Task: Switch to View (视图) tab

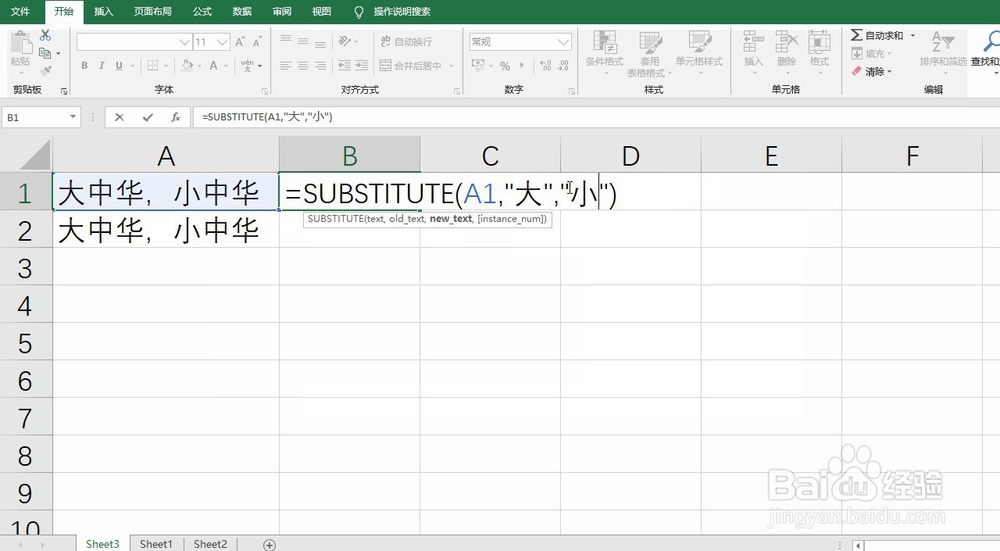Action: 321,11
